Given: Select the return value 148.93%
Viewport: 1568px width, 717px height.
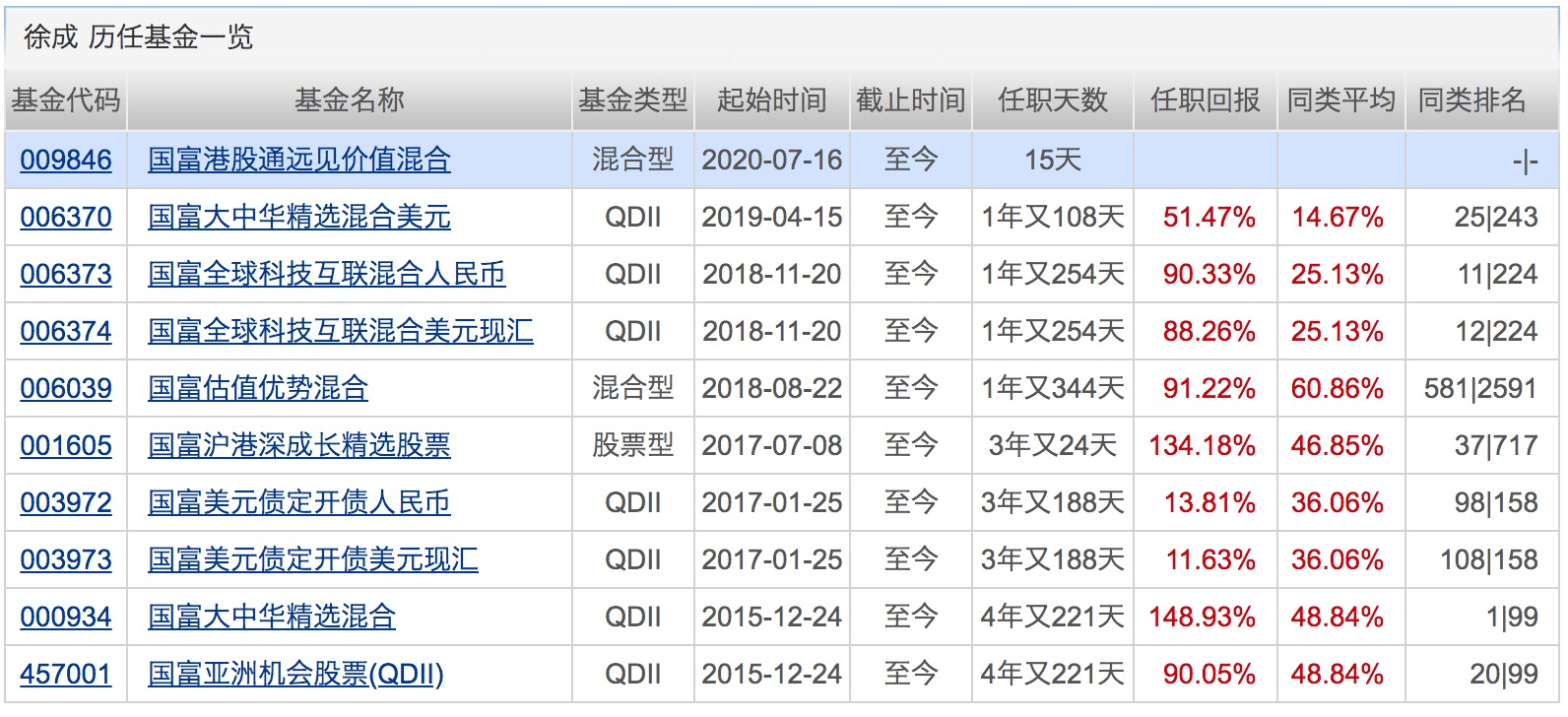Looking at the screenshot, I should [1203, 617].
